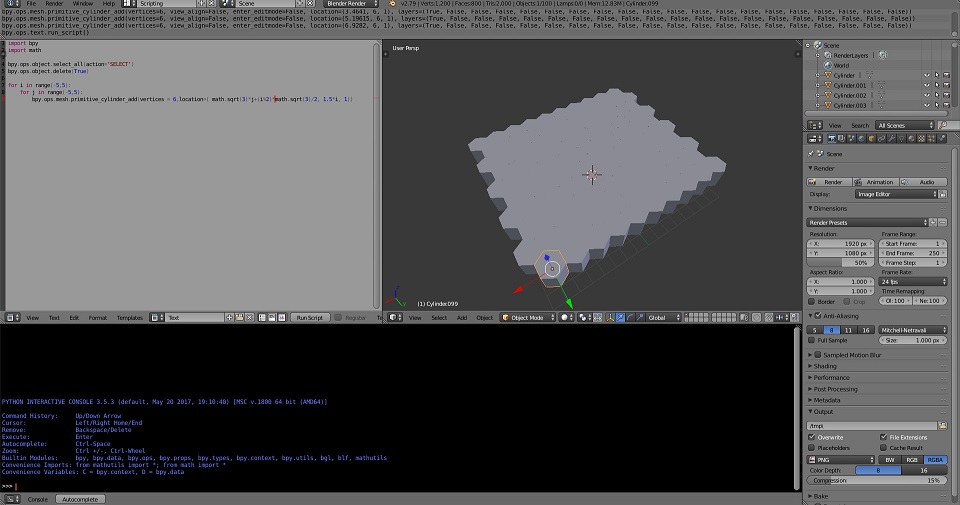The height and width of the screenshot is (505, 960).
Task: Toggle line numbers in text editor
Action: pyautogui.click(x=262, y=318)
